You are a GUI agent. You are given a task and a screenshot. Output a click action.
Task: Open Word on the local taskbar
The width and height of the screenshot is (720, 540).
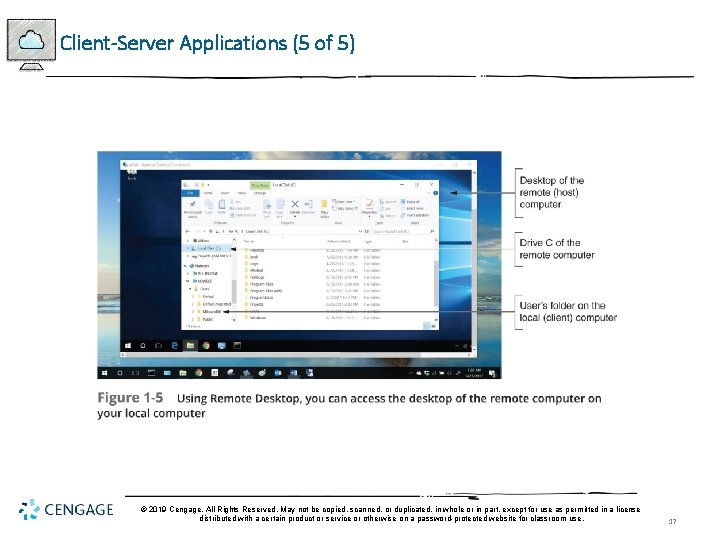[x=294, y=373]
